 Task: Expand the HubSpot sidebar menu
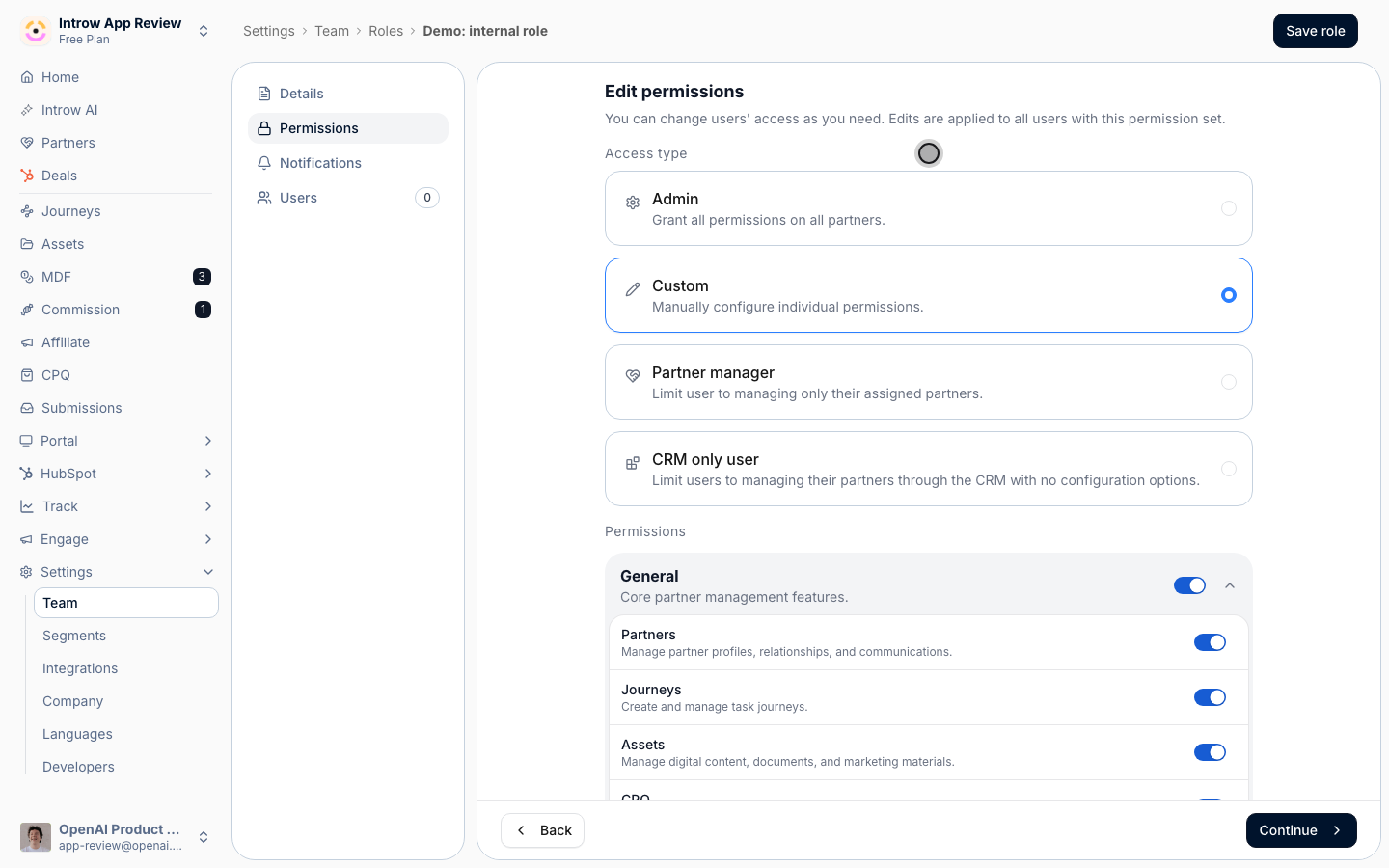coord(208,474)
